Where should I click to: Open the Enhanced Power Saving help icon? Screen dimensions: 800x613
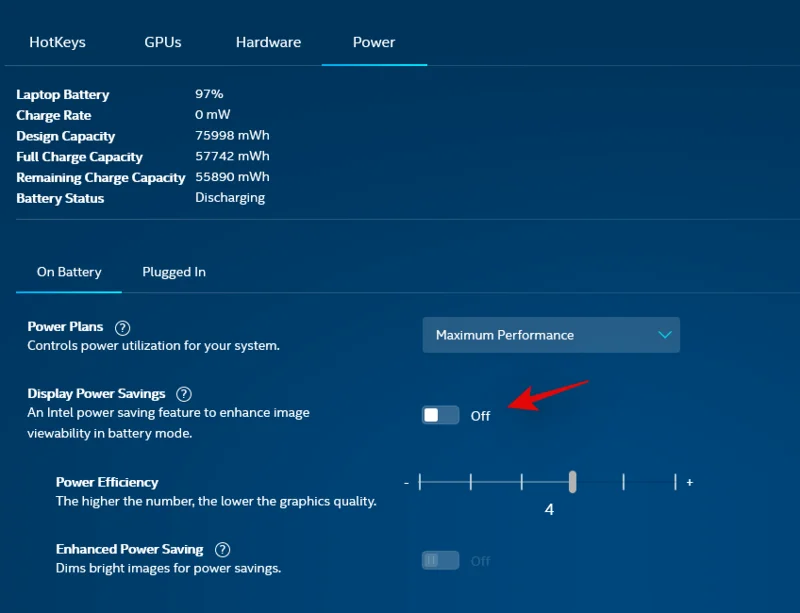click(x=222, y=548)
